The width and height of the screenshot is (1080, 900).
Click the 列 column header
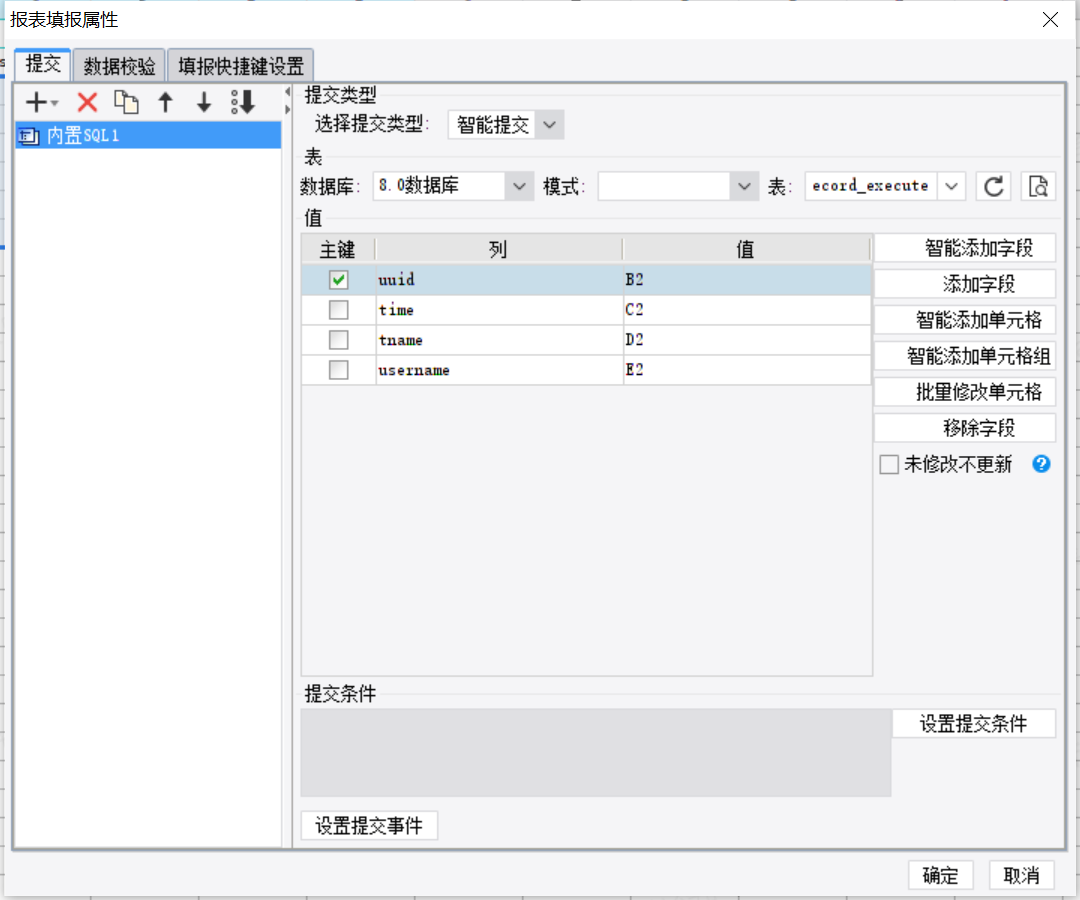[499, 249]
